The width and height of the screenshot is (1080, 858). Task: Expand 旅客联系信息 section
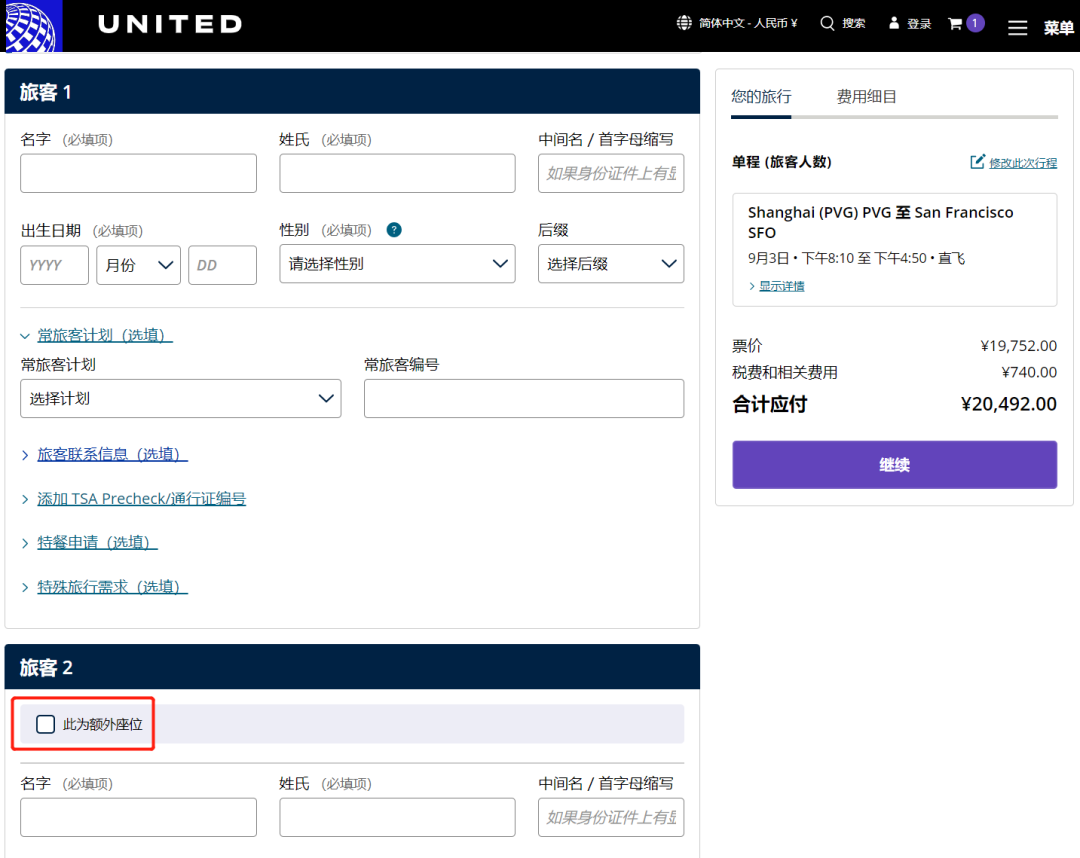coord(112,454)
